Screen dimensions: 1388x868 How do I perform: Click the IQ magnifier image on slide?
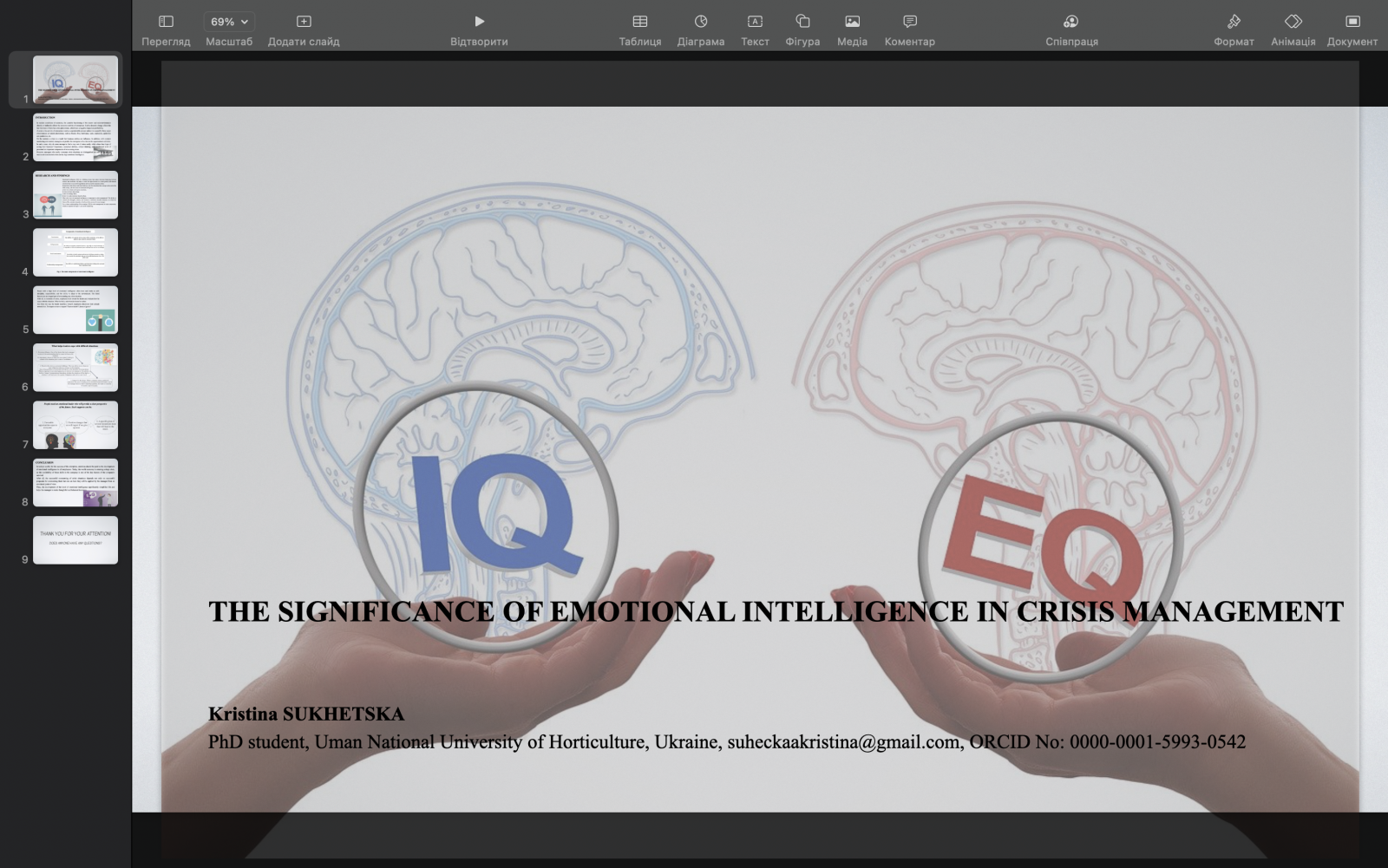click(x=486, y=518)
